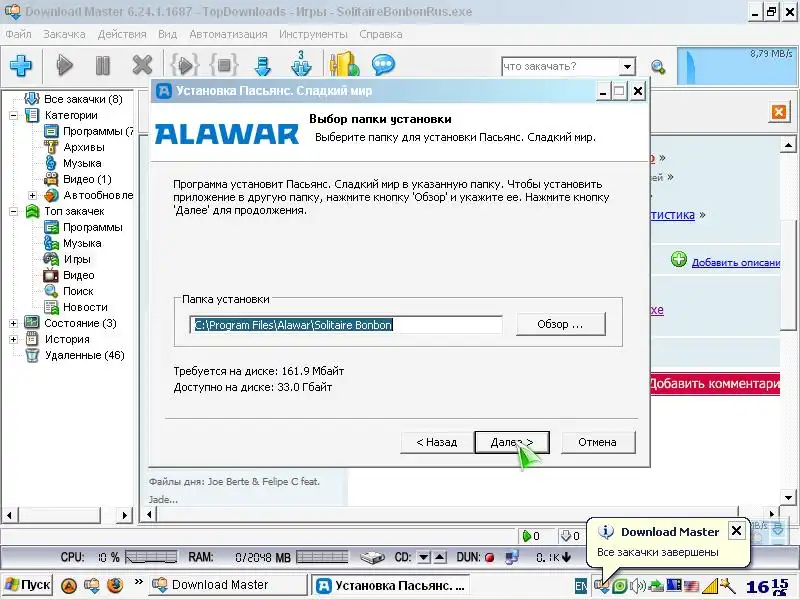Close the Download Master balloon notification
This screenshot has height=600, width=800.
click(736, 531)
